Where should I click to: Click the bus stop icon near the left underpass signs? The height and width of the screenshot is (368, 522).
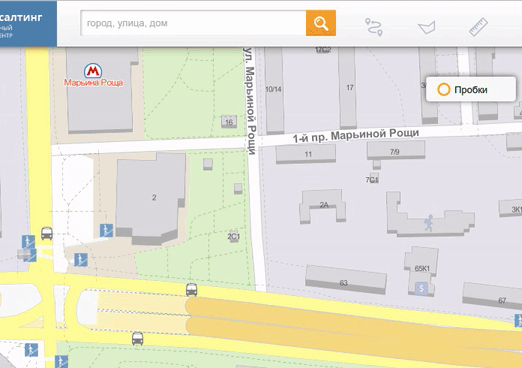click(x=47, y=233)
